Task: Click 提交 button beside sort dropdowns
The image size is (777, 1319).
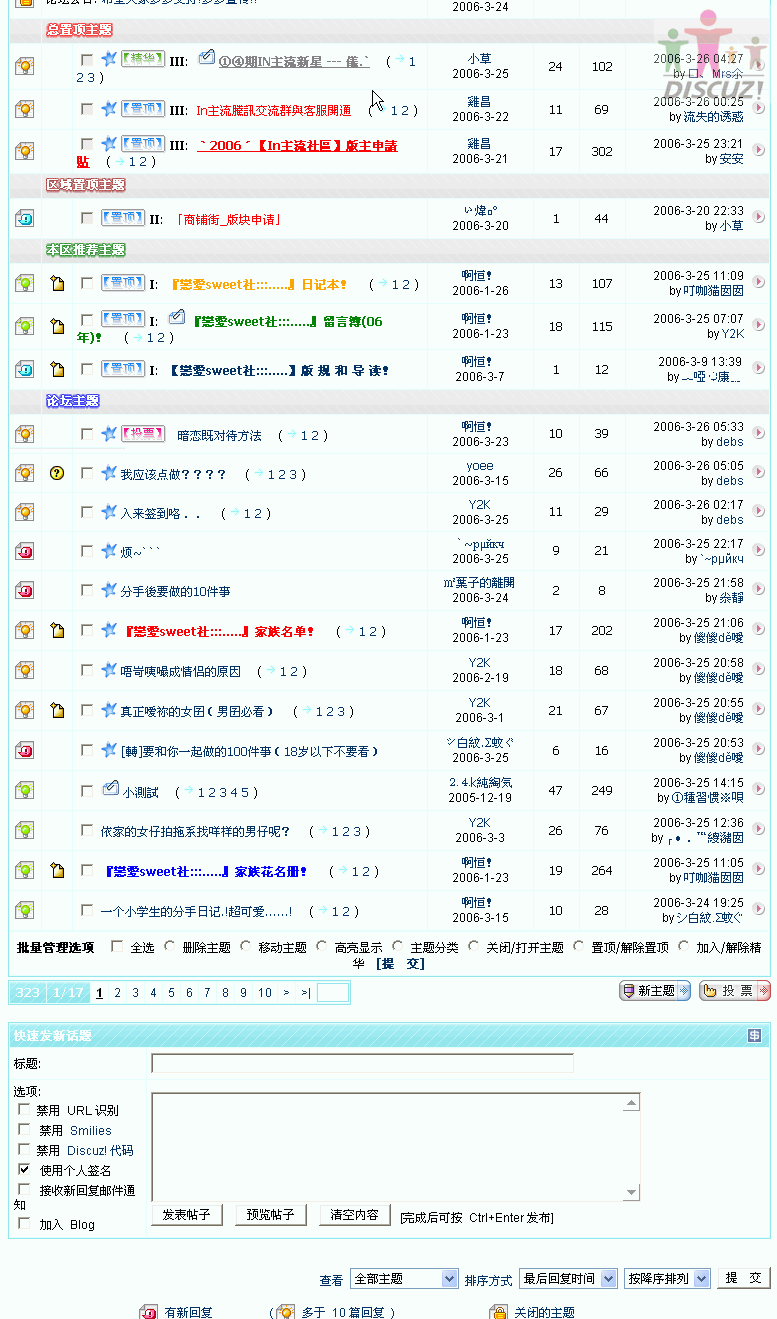Action: (743, 1278)
